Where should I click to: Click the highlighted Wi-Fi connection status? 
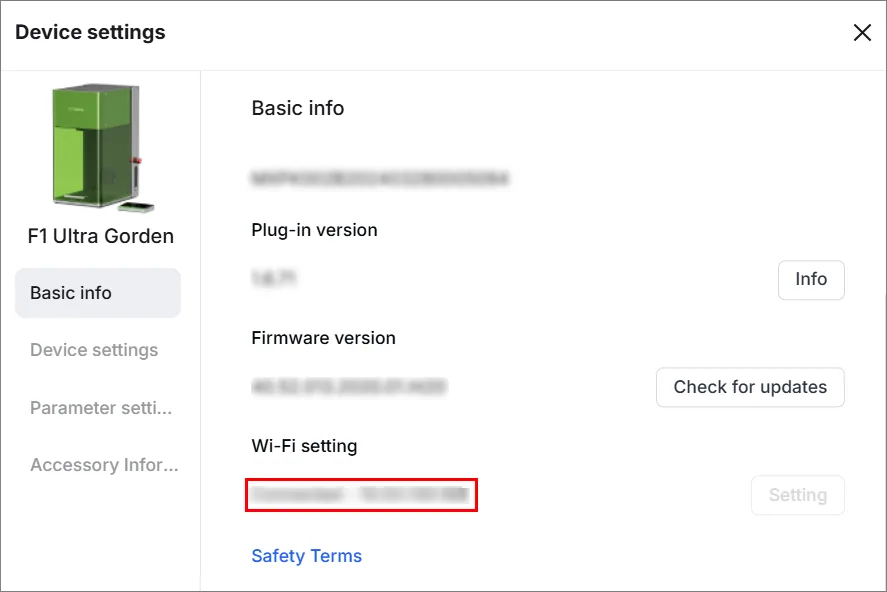pos(361,495)
